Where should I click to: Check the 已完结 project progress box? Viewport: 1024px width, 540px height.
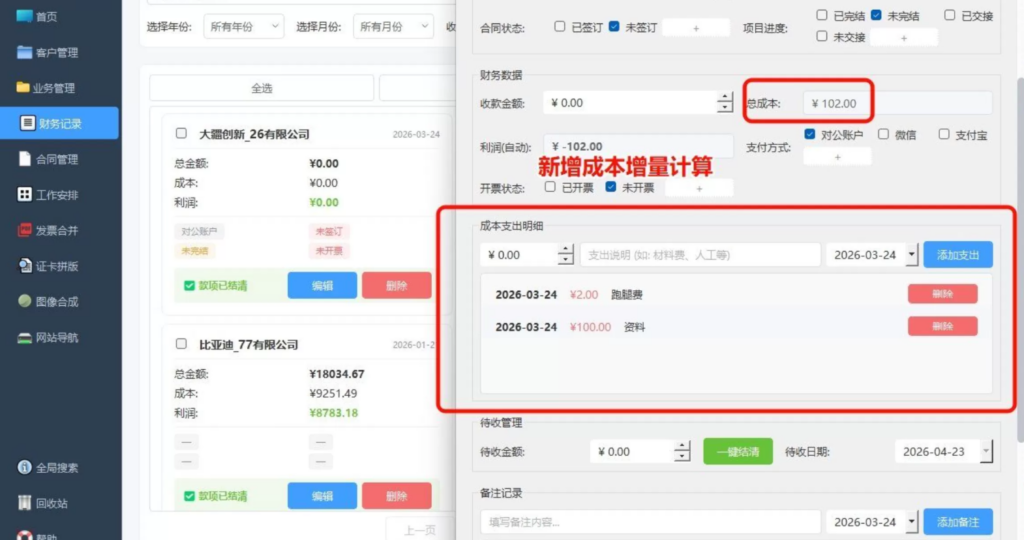coord(822,14)
